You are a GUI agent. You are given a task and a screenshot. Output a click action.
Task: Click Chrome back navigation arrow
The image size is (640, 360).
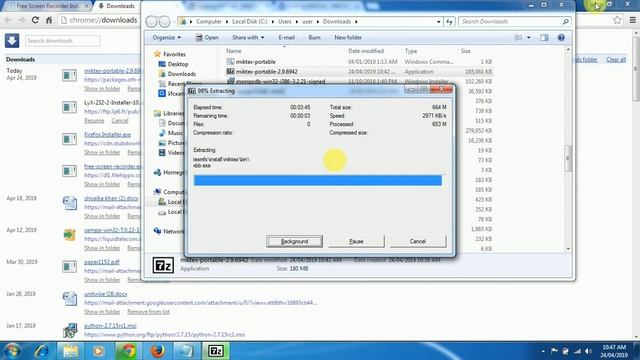tap(8, 20)
